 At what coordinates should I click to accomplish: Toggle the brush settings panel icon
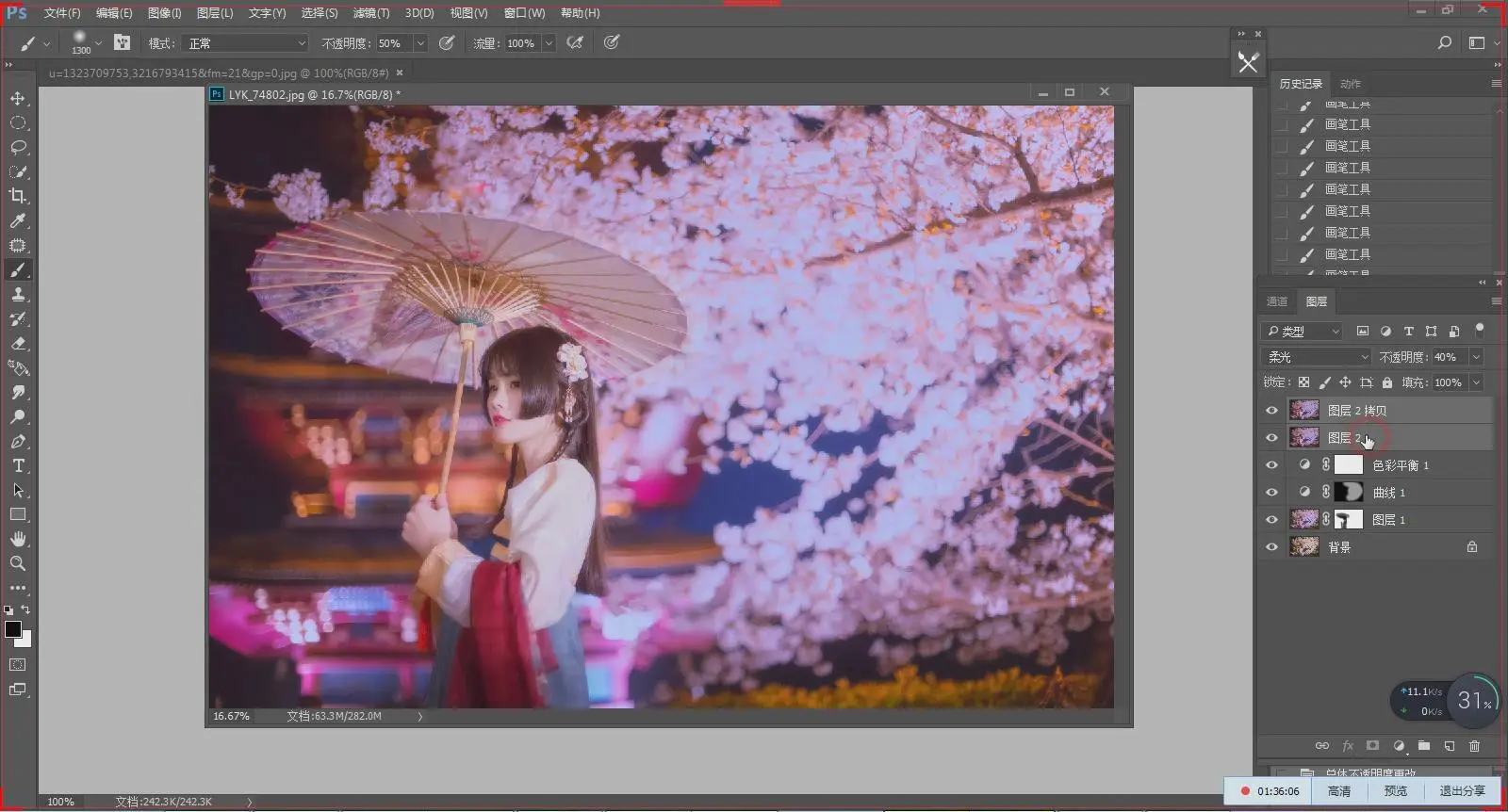(x=122, y=42)
